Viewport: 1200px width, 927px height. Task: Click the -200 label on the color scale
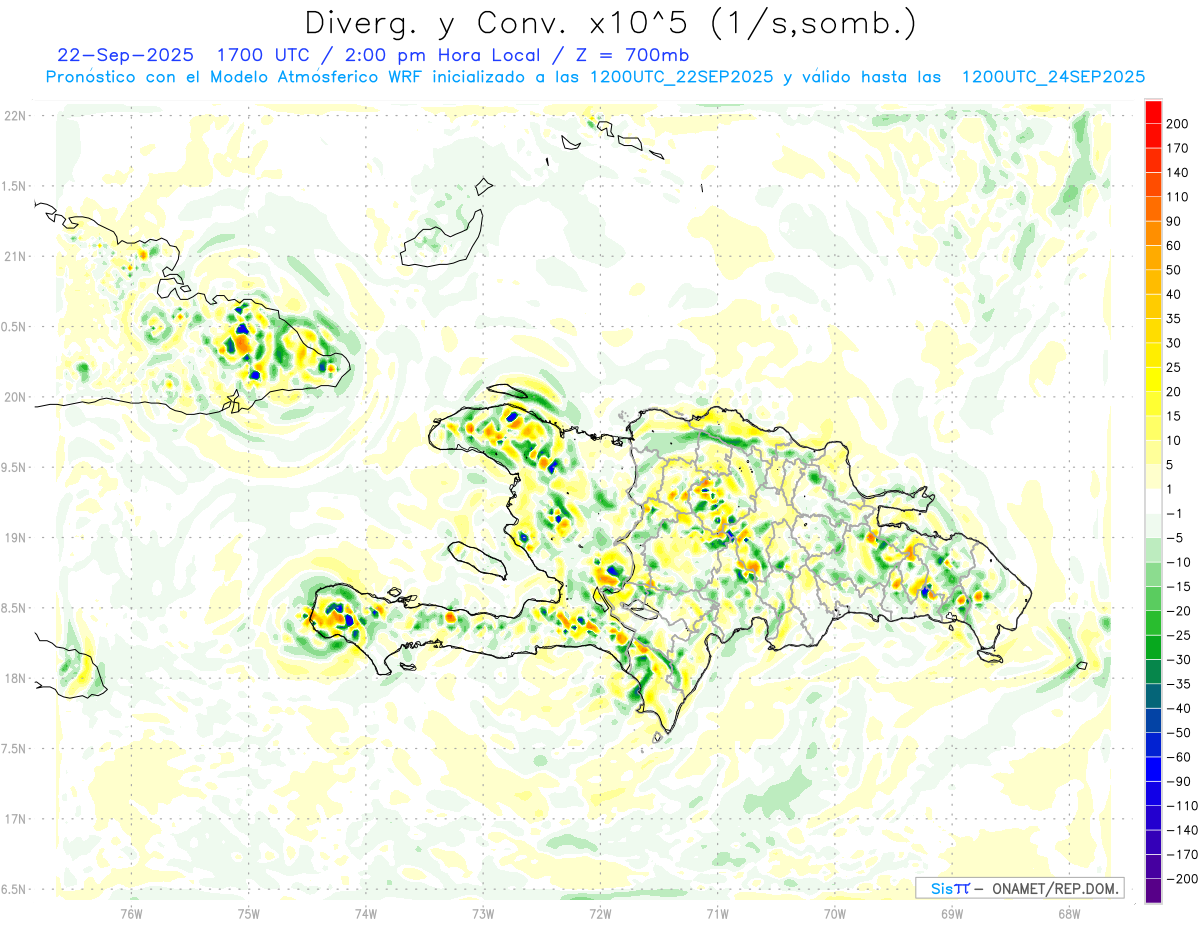[x=1177, y=879]
